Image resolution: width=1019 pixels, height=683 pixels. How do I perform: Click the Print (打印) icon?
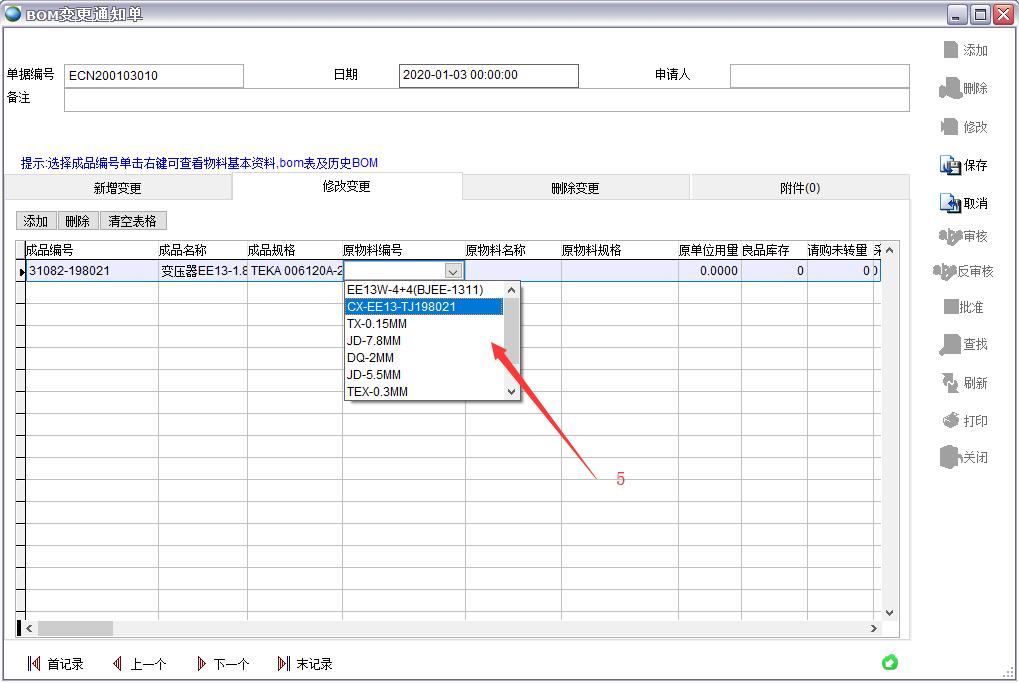[951, 421]
